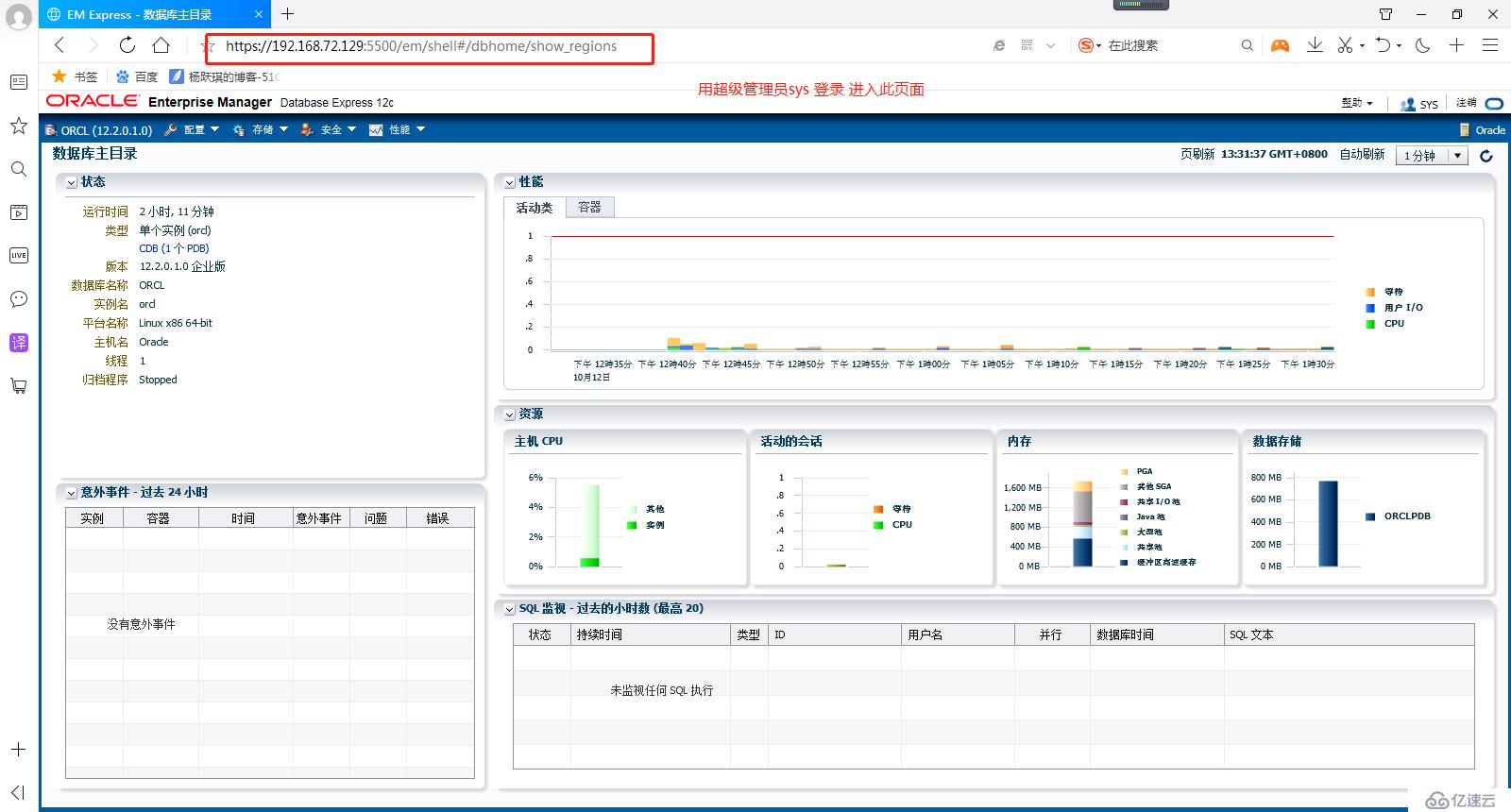Image resolution: width=1511 pixels, height=812 pixels.
Task: Open the browser hamburger menu
Action: coord(1490,45)
